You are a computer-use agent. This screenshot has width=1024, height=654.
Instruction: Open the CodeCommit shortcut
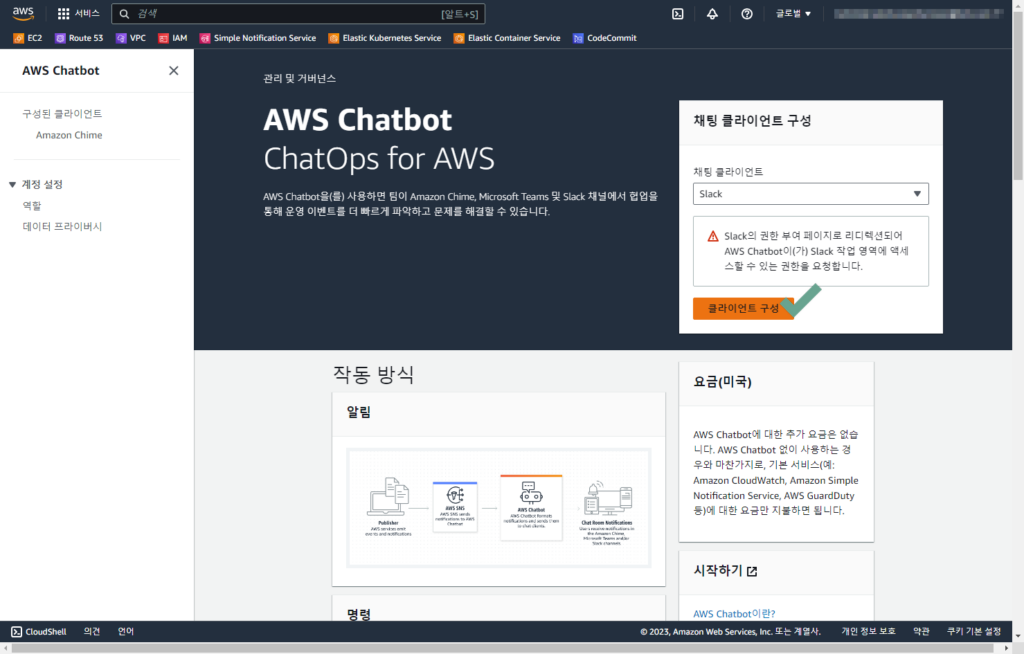[x=605, y=38]
